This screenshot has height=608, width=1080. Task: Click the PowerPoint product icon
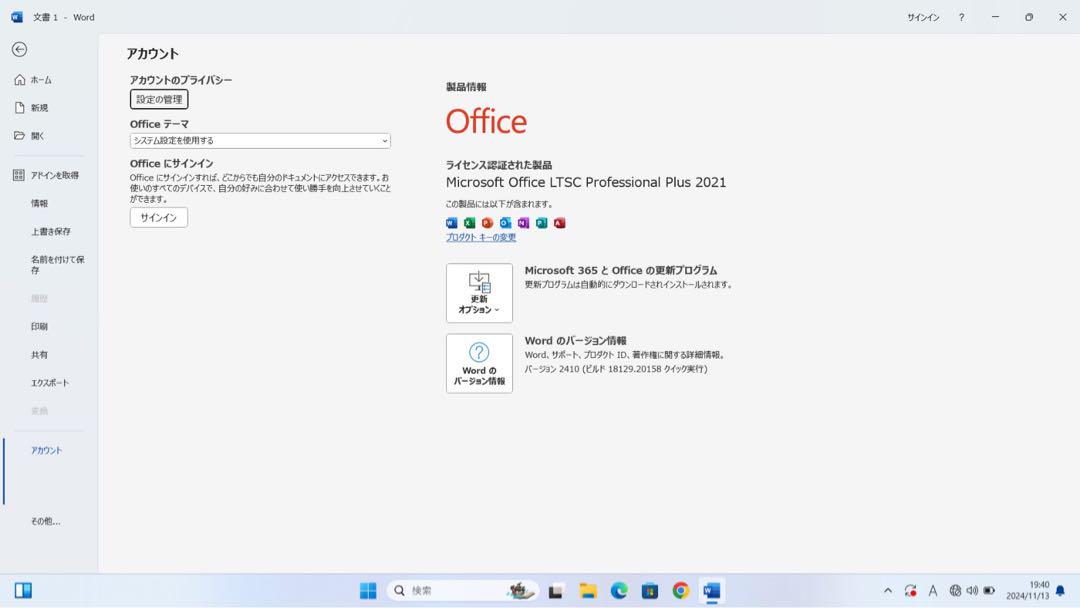pyautogui.click(x=488, y=223)
